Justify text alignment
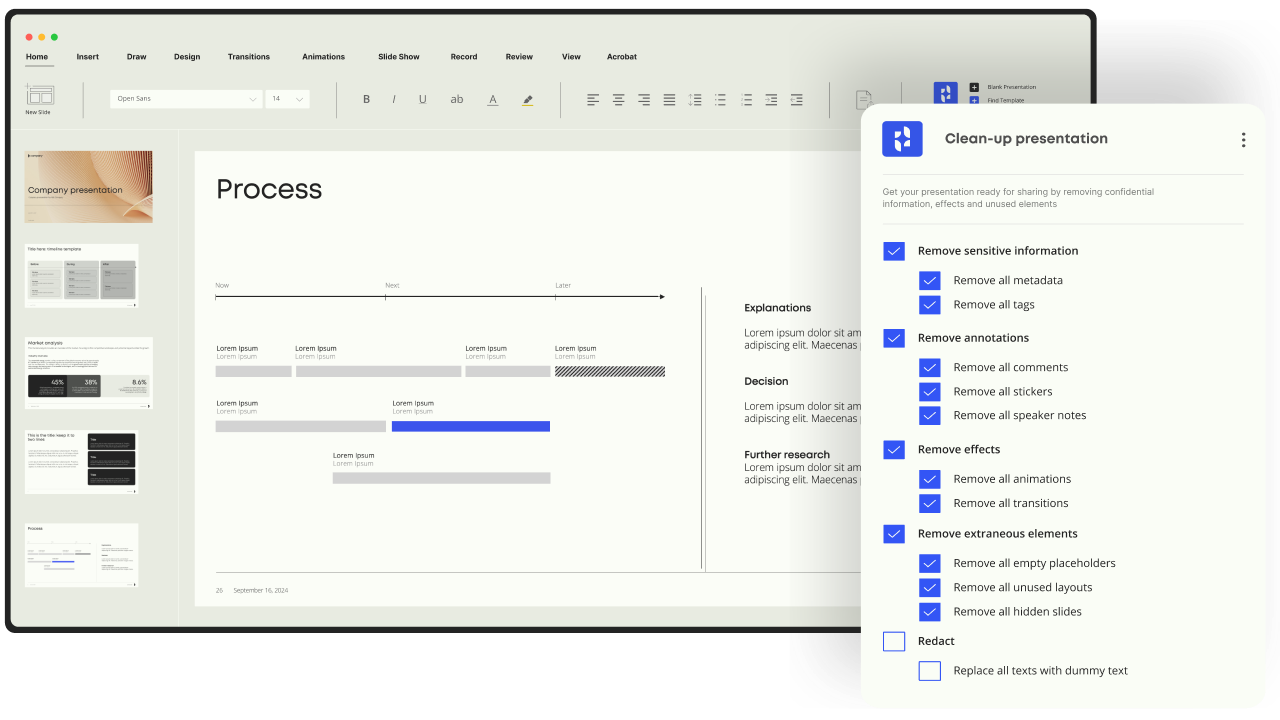Screen dimensions: 1280x720 coord(669,99)
